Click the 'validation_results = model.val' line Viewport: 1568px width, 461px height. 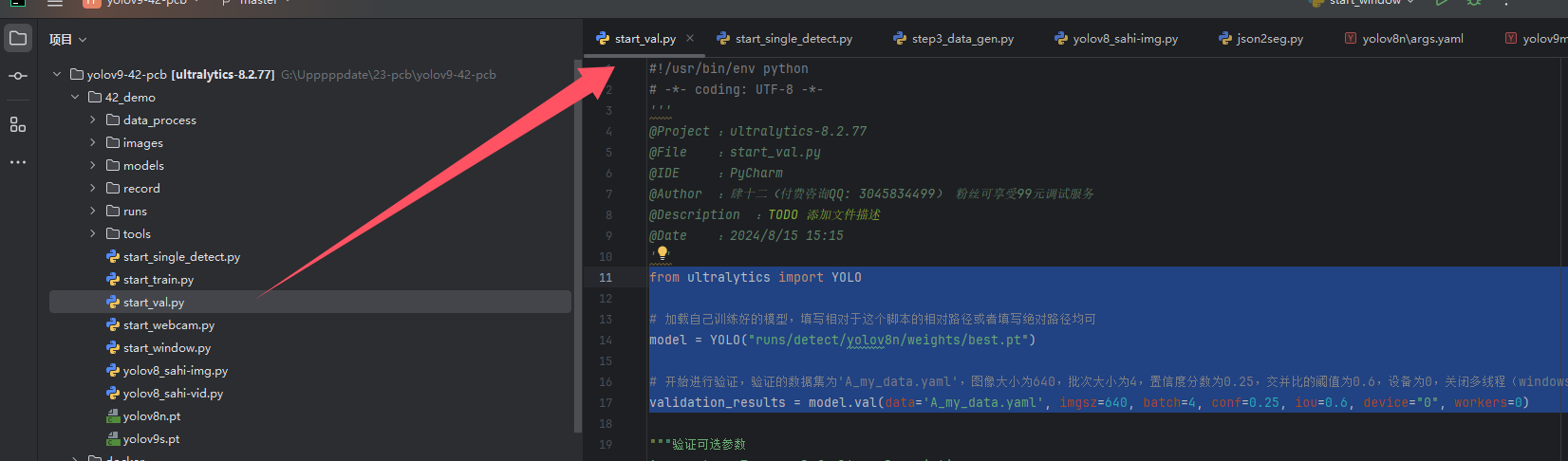[1090, 402]
